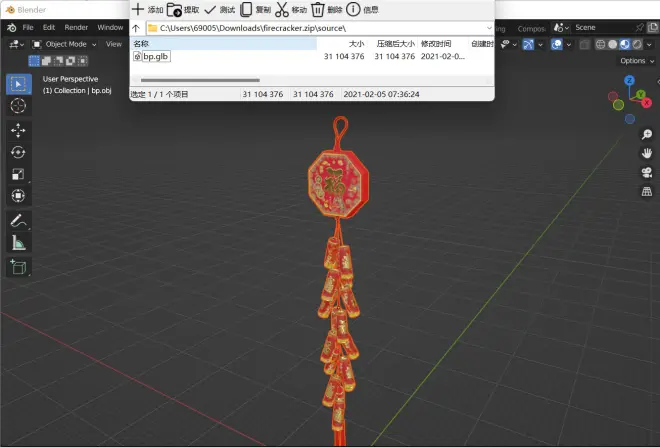The height and width of the screenshot is (447, 660).
Task: Toggle viewport overlays display
Action: [x=556, y=44]
